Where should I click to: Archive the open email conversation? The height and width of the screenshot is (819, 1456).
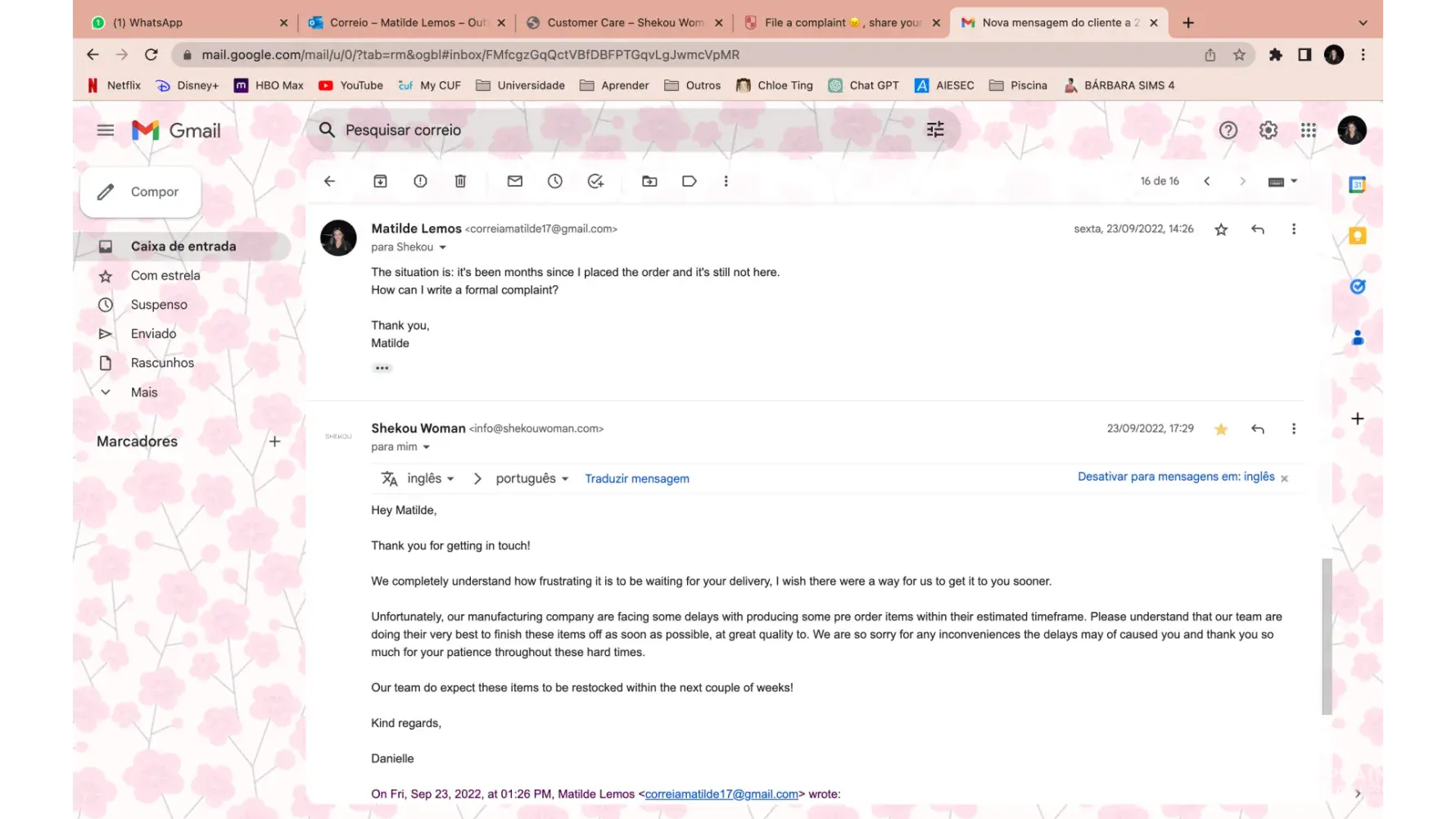[380, 181]
